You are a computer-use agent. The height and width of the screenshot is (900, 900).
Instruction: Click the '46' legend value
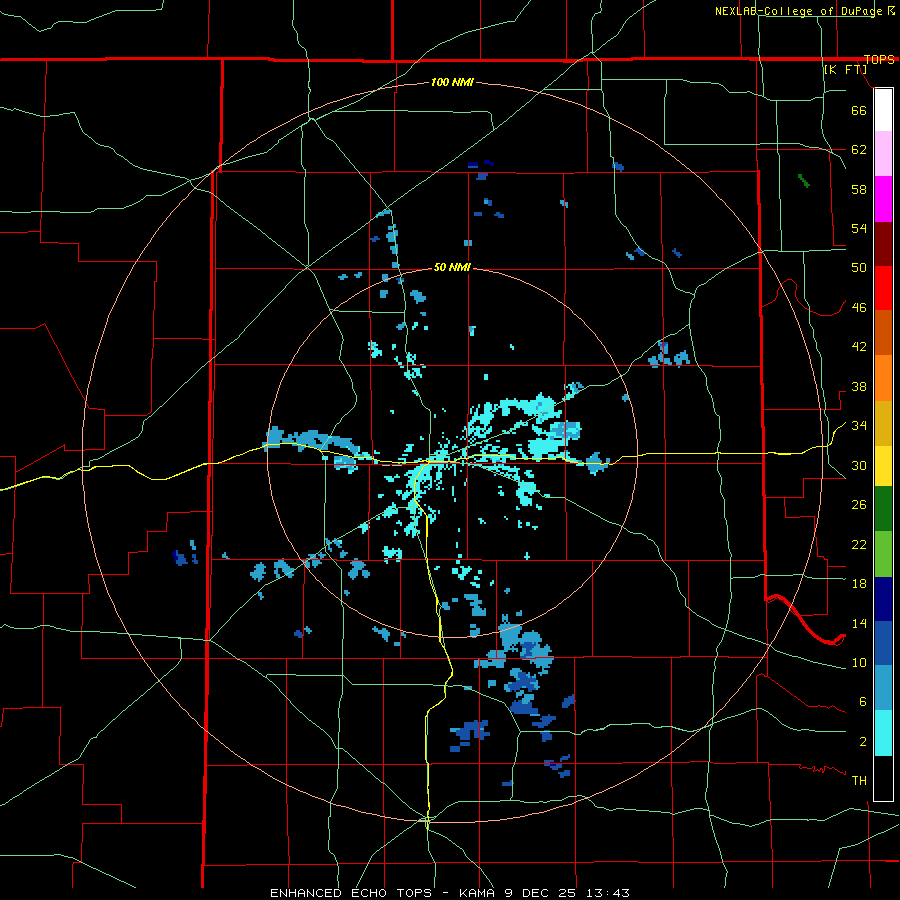point(859,308)
